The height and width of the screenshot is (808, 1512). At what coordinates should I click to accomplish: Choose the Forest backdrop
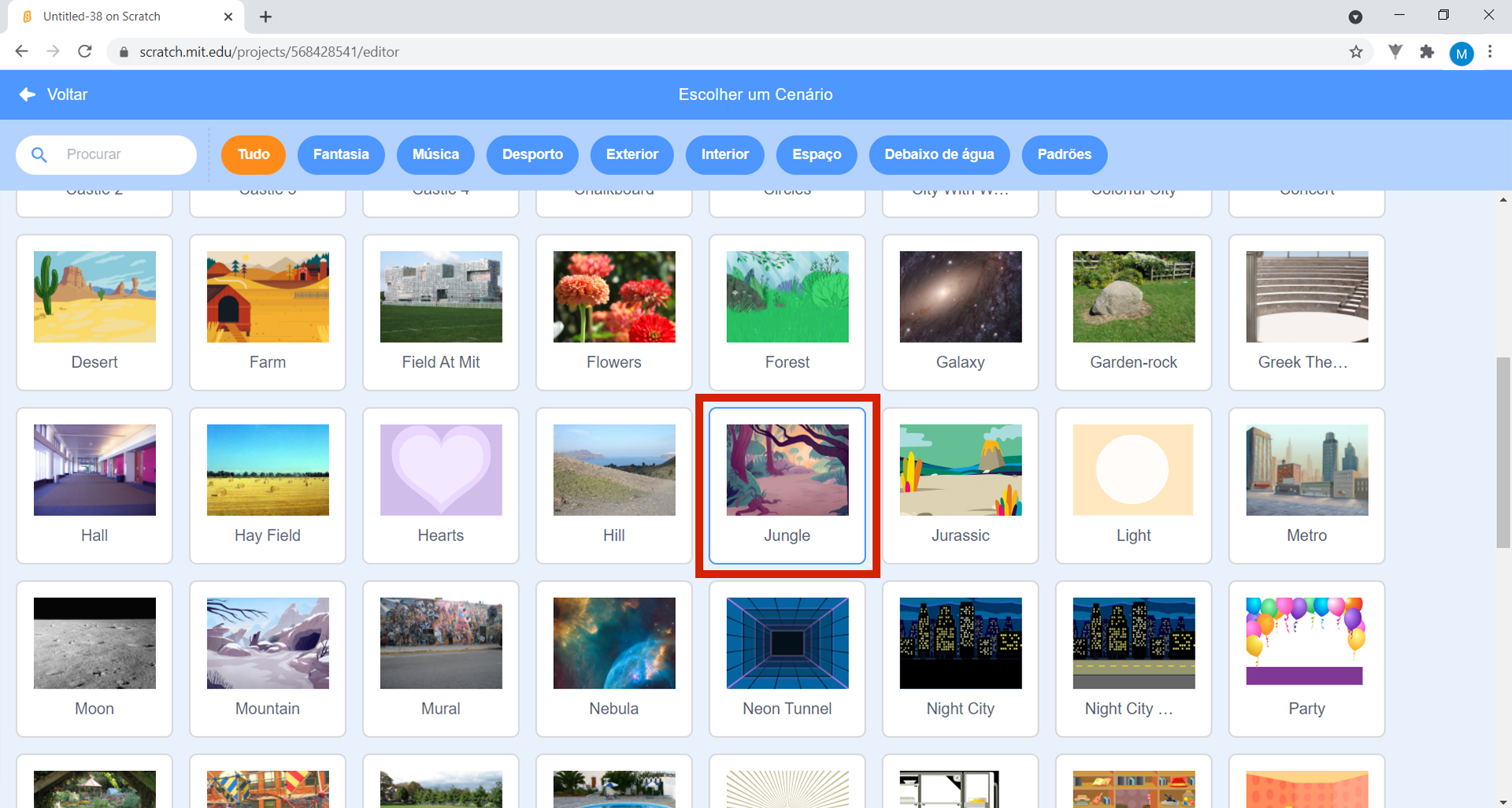[x=787, y=313]
